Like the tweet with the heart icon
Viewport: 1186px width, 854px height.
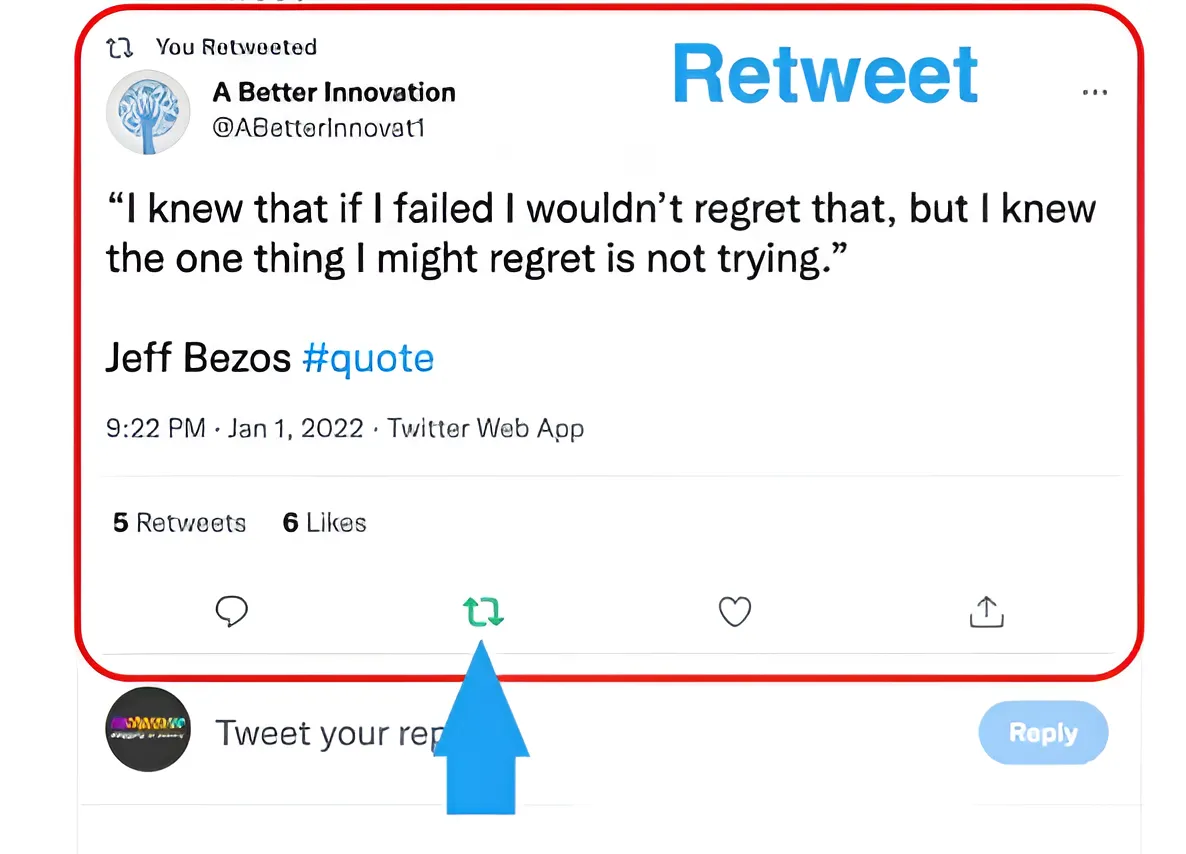[735, 611]
